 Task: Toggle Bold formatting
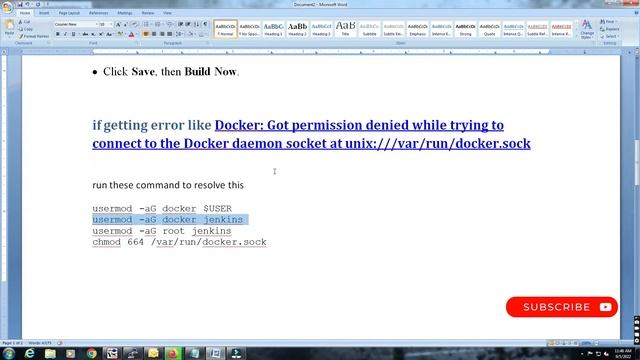[58, 34]
